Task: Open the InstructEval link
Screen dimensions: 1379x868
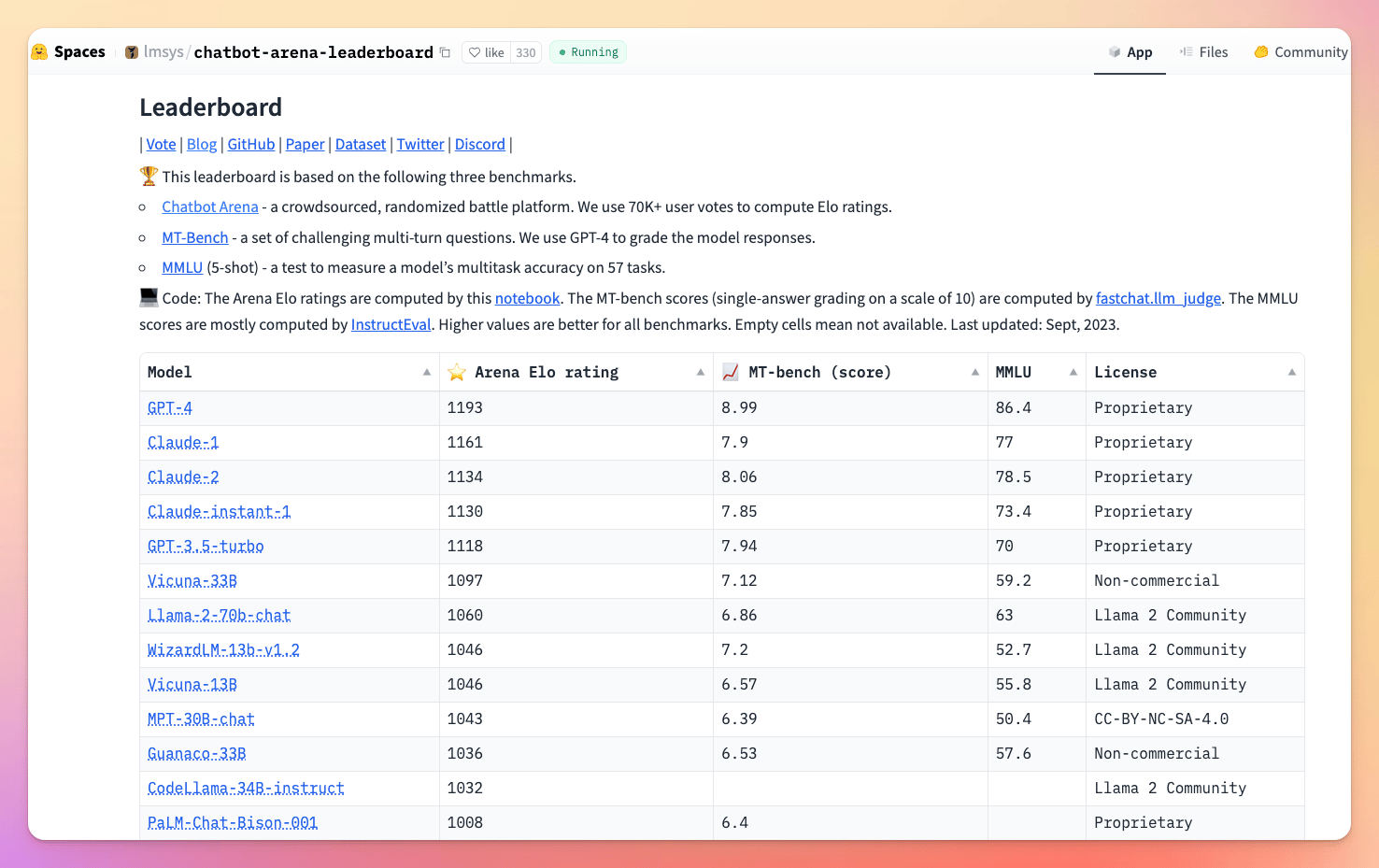Action: click(x=391, y=324)
